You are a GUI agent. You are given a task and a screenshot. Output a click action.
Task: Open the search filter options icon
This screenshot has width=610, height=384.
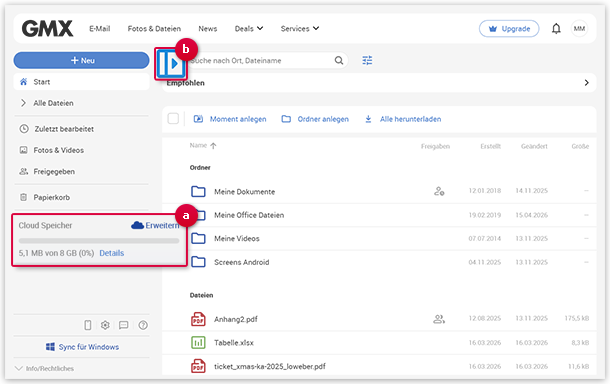[367, 60]
